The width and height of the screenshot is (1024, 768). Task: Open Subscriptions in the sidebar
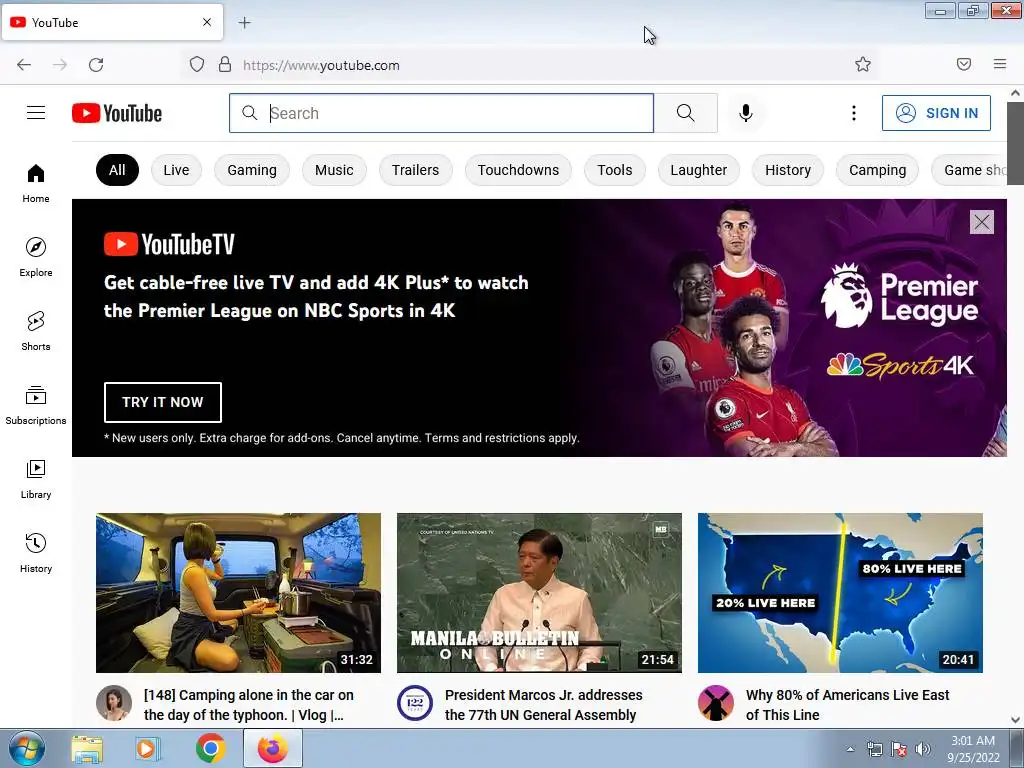[x=36, y=405]
